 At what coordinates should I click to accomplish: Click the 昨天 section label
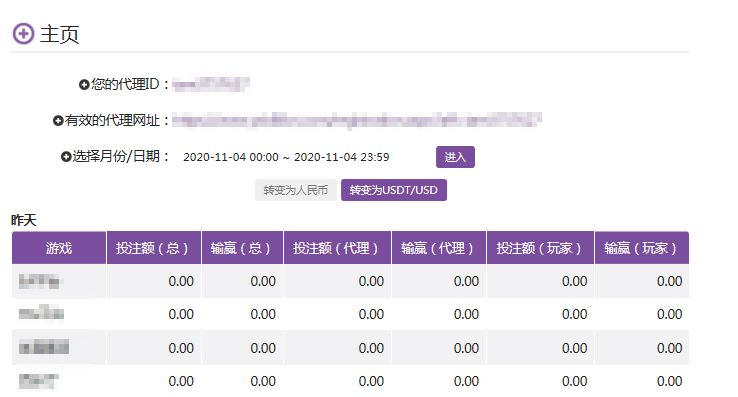click(x=24, y=220)
